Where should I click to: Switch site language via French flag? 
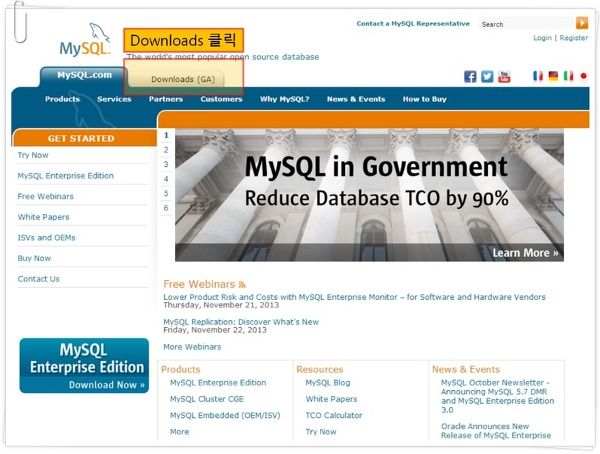(538, 76)
